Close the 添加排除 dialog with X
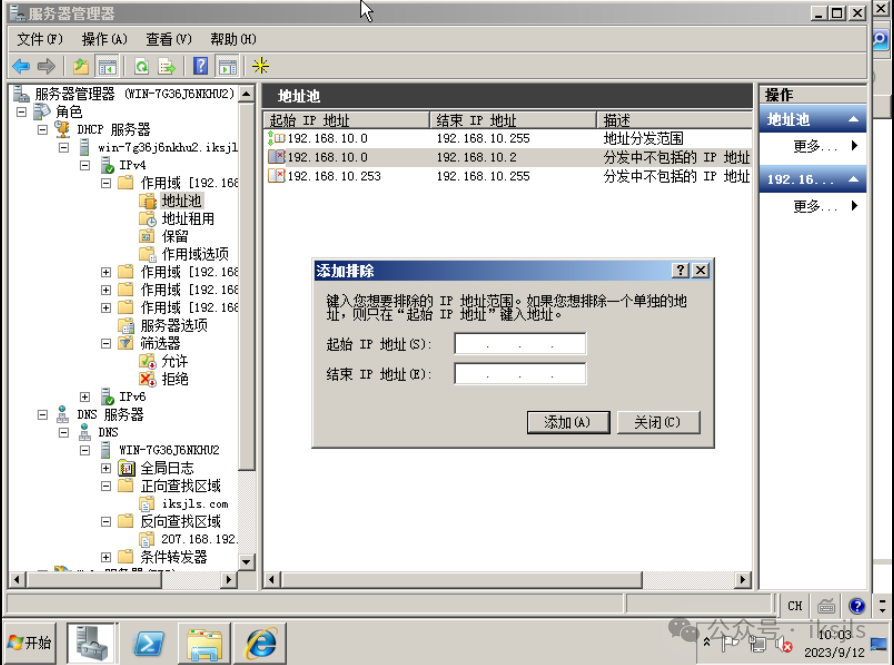This screenshot has height=665, width=894. 701,270
